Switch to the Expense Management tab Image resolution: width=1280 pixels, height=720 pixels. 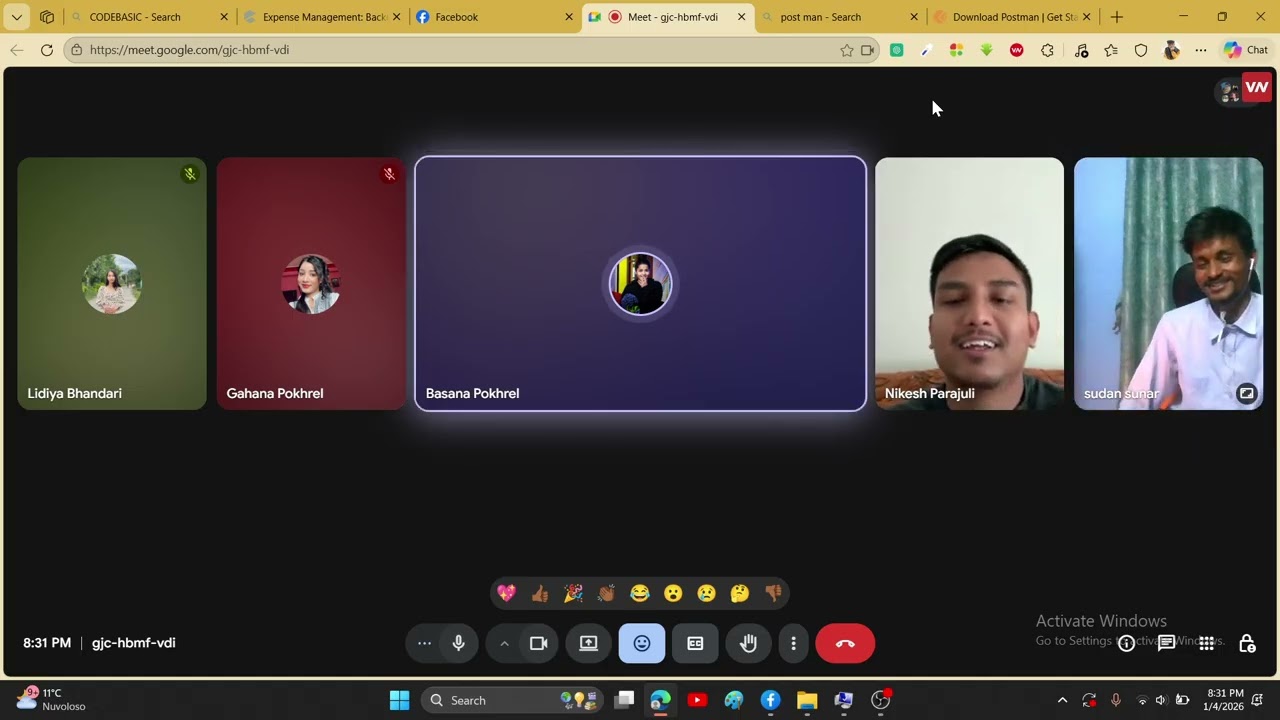coord(322,17)
